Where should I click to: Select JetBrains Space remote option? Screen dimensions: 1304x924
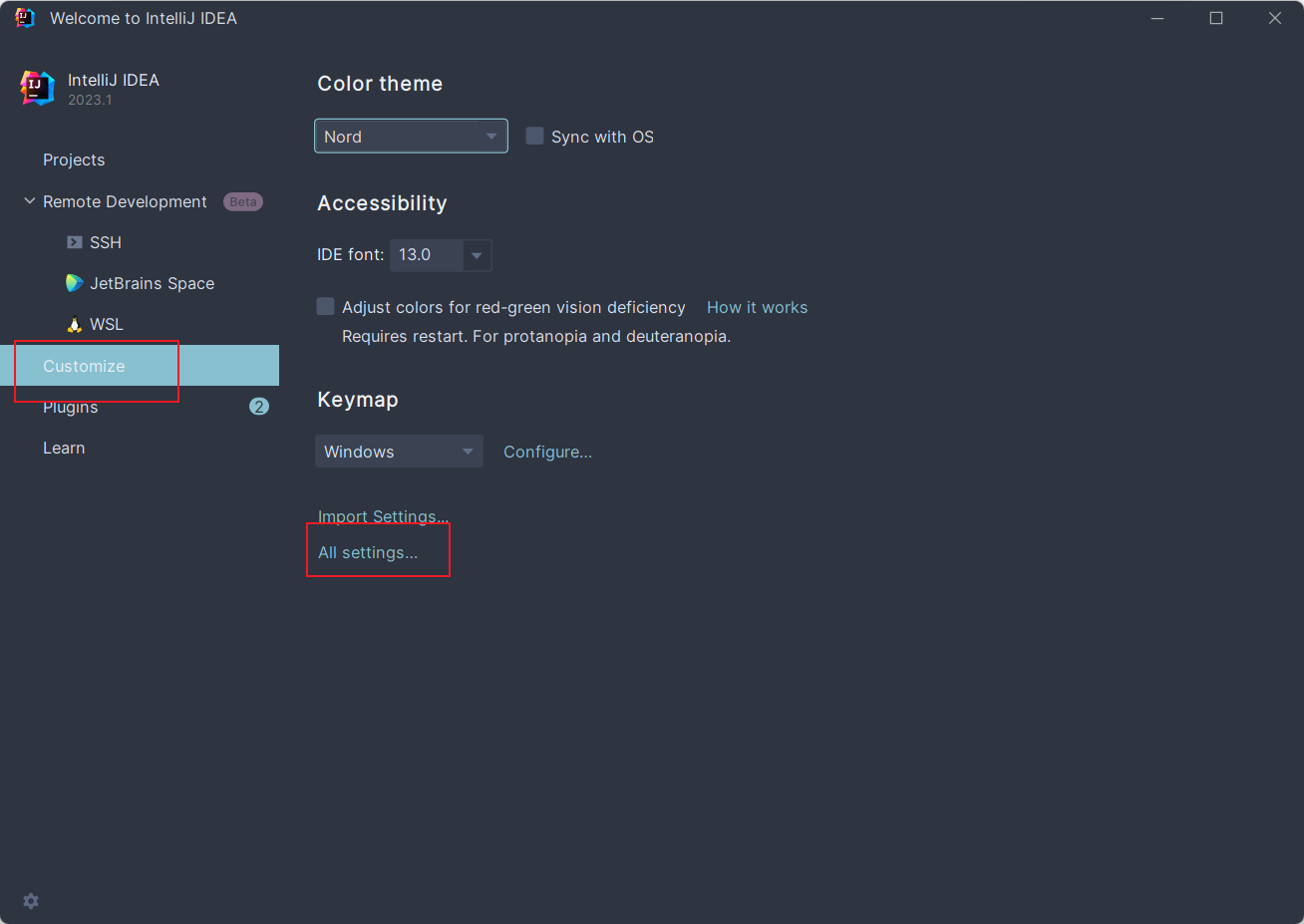153,283
